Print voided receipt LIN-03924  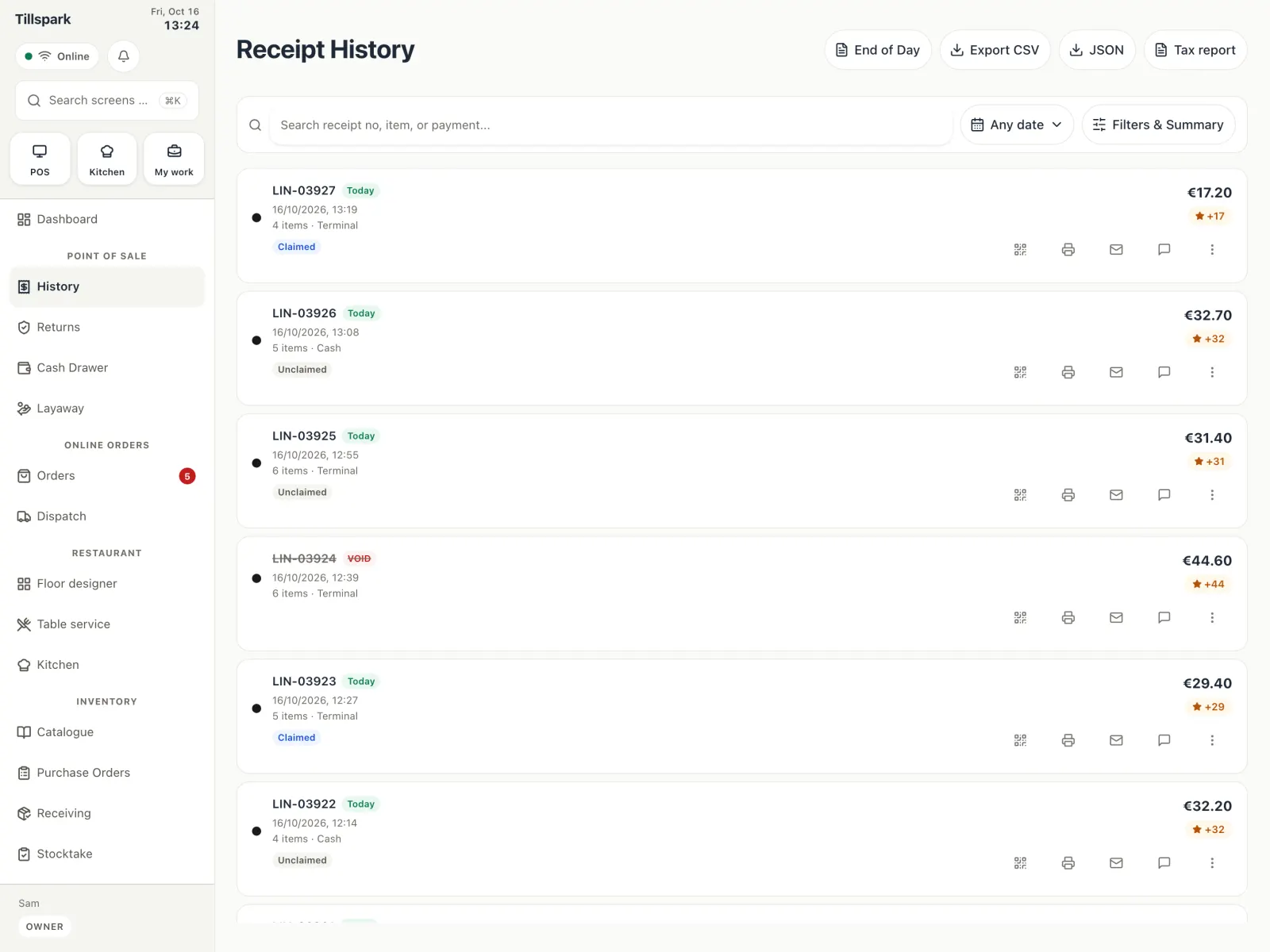[x=1068, y=618]
